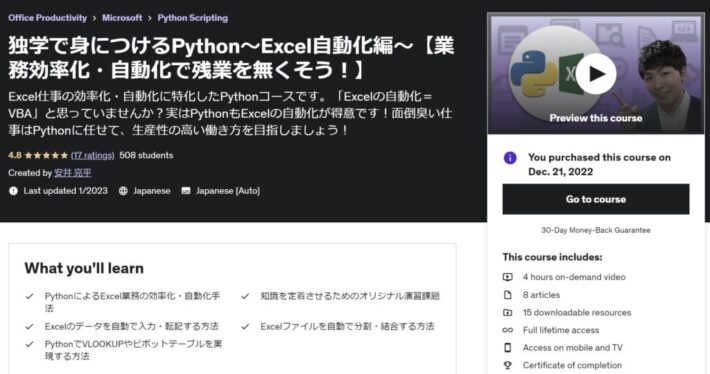710x374 pixels.
Task: Open the 17 ratings link
Action: point(93,155)
